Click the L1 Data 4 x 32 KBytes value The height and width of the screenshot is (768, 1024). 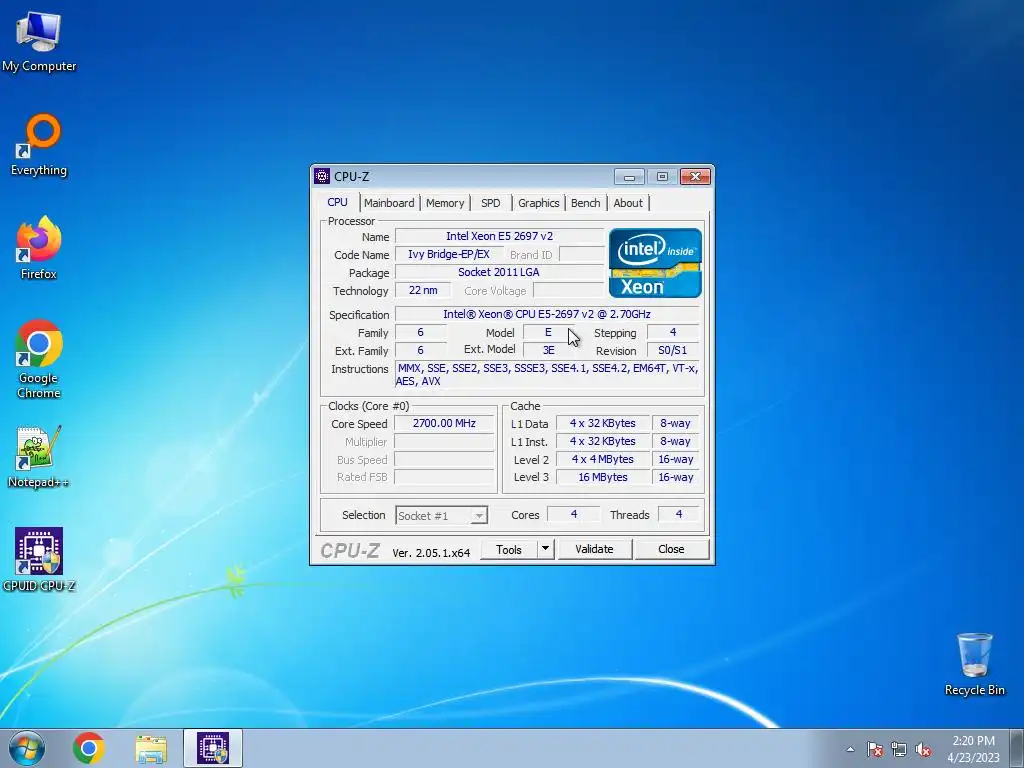603,423
